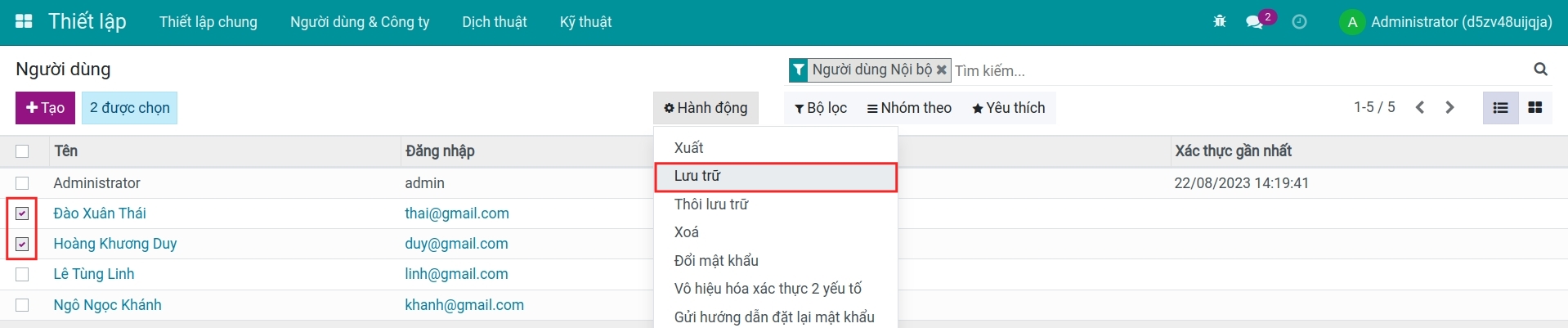Select Xoá from the action menu

[776, 232]
